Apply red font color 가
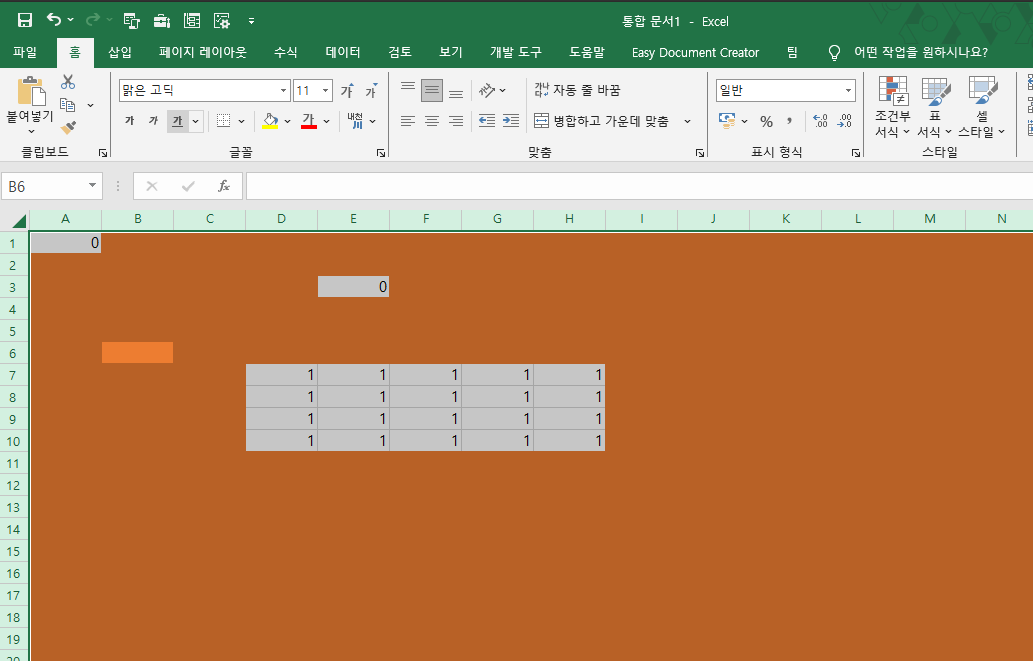Image resolution: width=1033 pixels, height=661 pixels. 308,121
